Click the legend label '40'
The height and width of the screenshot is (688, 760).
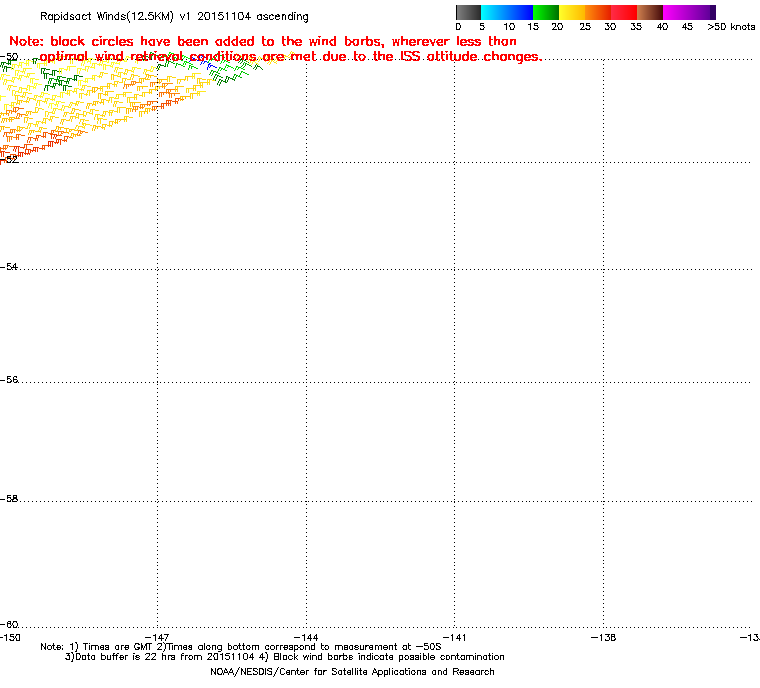tap(662, 27)
